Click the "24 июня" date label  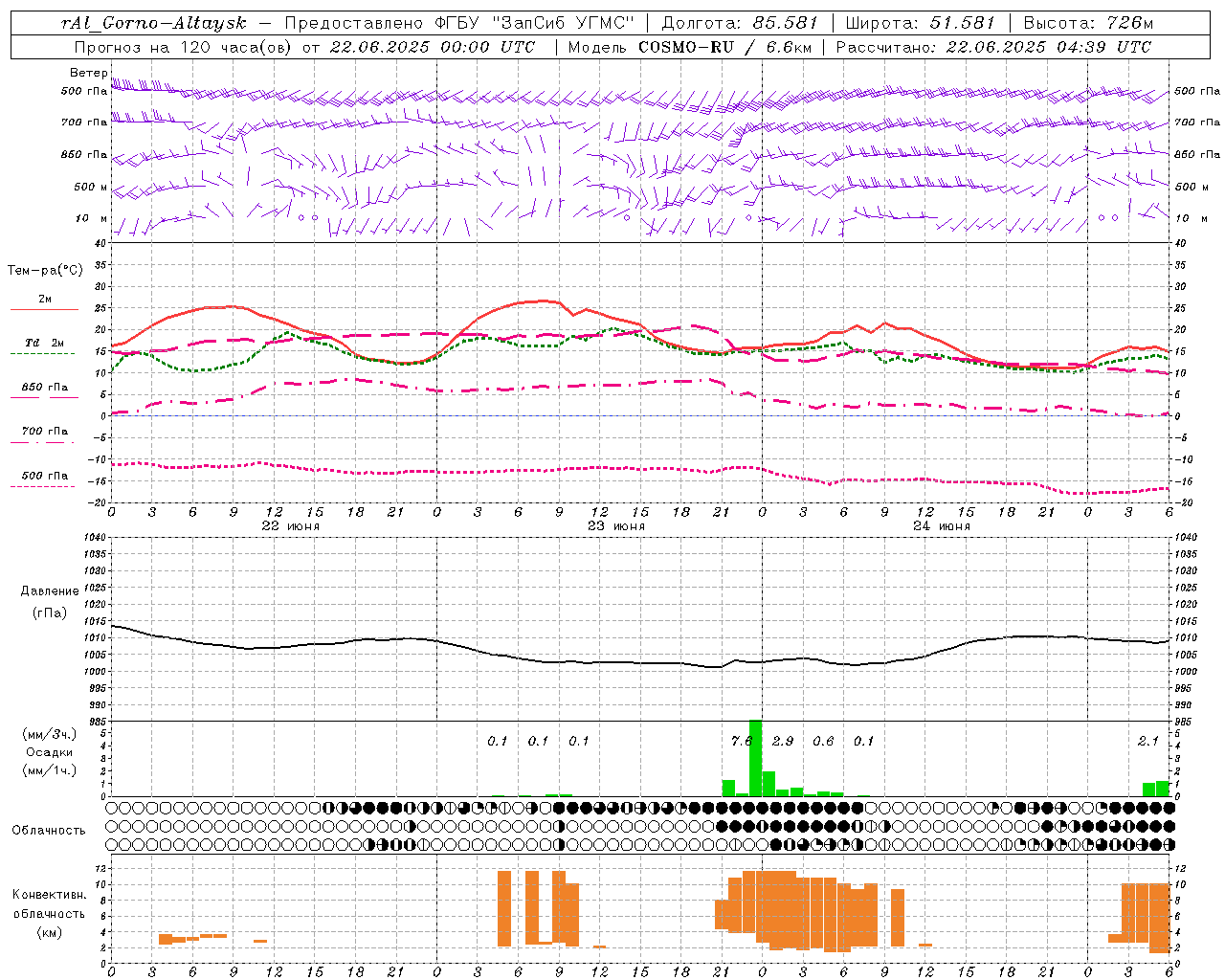pyautogui.click(x=942, y=526)
